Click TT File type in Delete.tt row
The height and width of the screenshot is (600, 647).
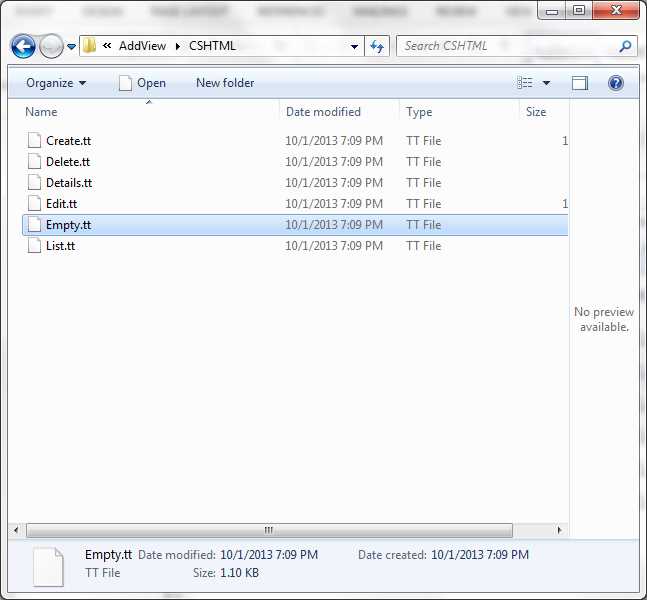423,162
